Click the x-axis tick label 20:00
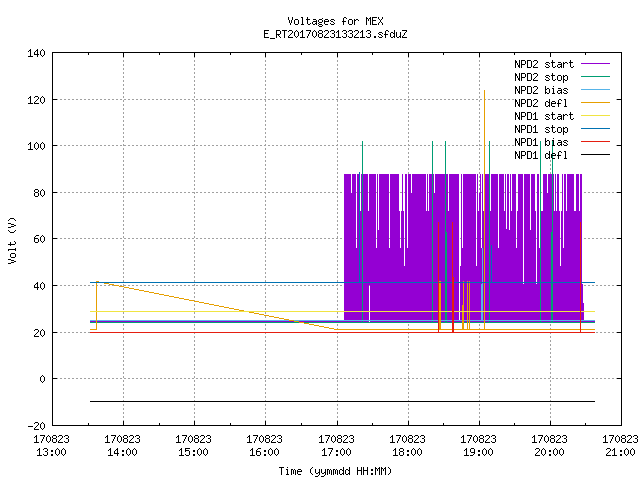 pyautogui.click(x=549, y=452)
